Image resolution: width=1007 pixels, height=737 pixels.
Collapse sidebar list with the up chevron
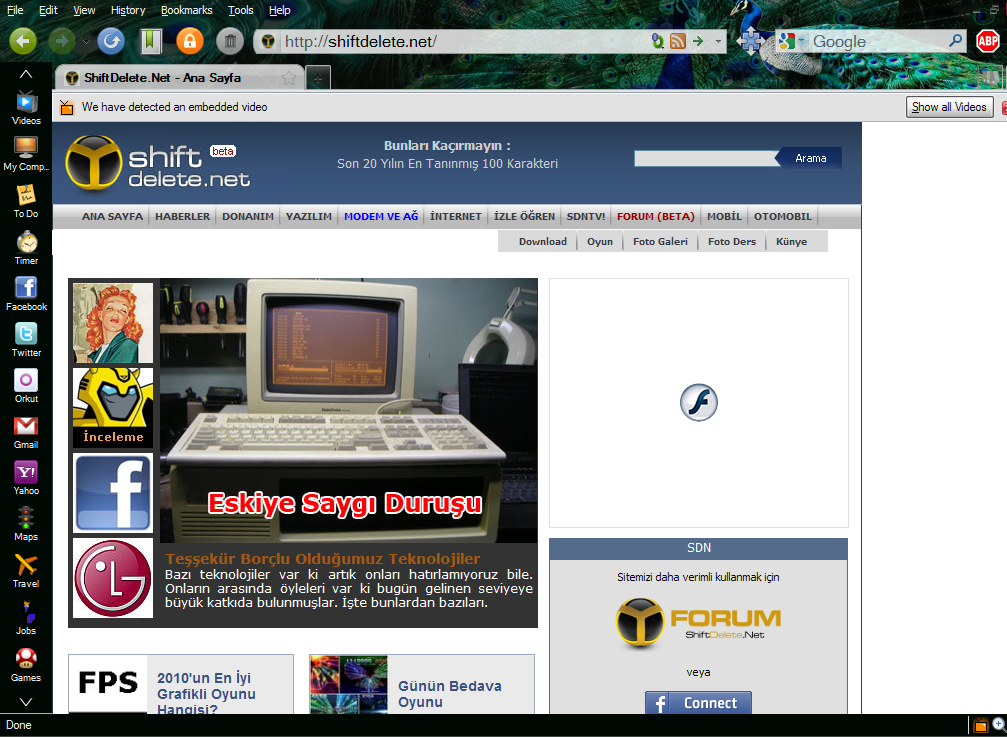click(26, 74)
